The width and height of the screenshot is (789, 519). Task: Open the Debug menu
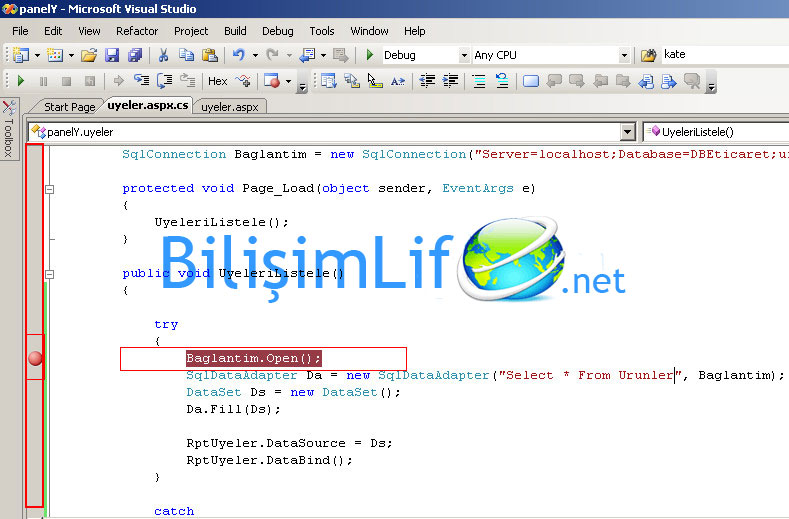coord(277,31)
